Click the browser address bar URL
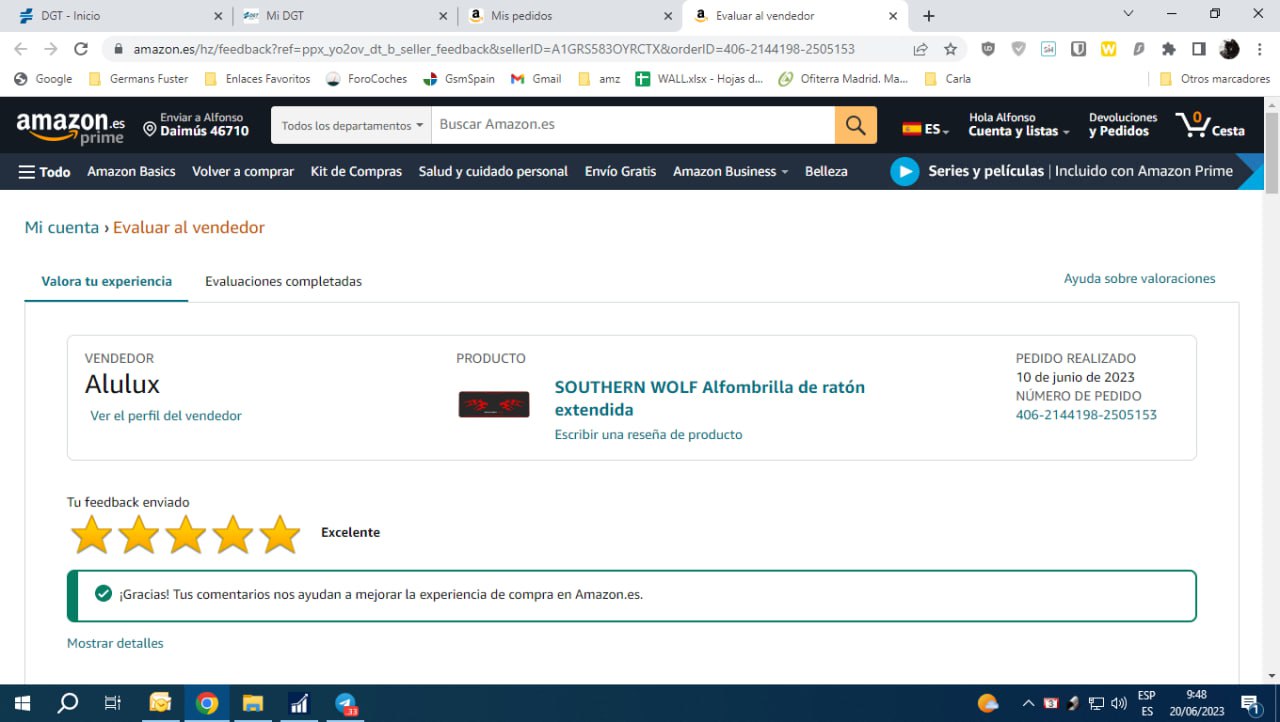This screenshot has height=722, width=1280. coord(494,49)
